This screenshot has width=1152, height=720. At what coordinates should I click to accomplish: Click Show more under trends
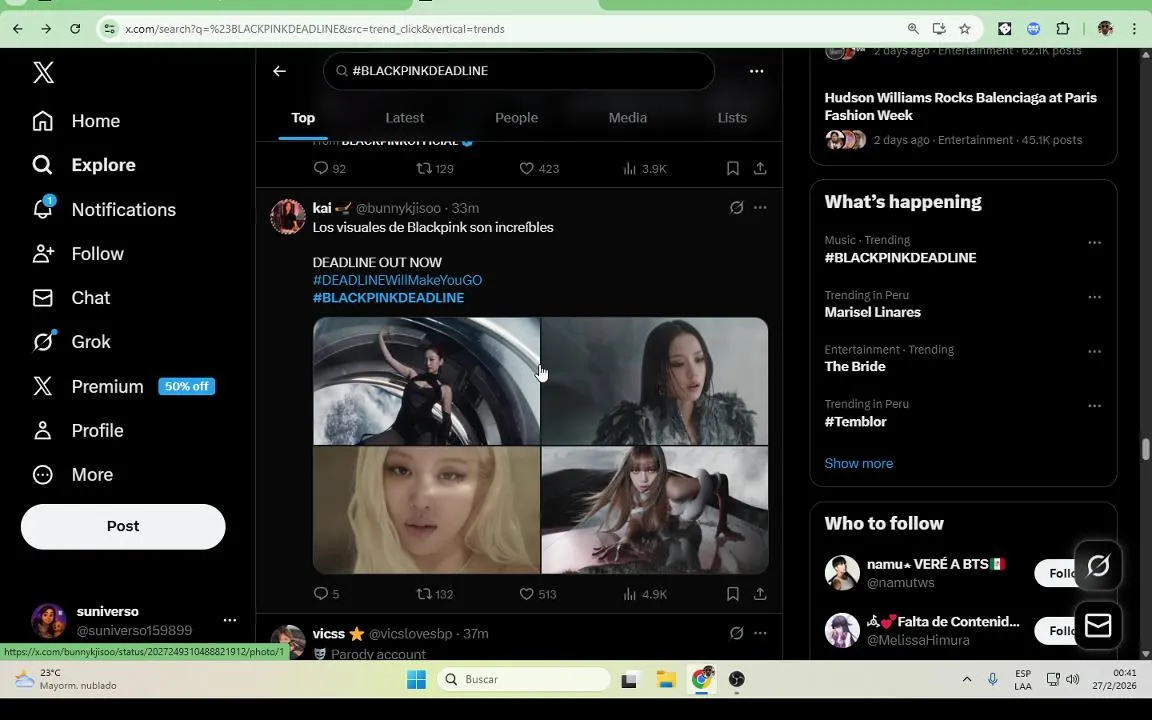pyautogui.click(x=858, y=464)
